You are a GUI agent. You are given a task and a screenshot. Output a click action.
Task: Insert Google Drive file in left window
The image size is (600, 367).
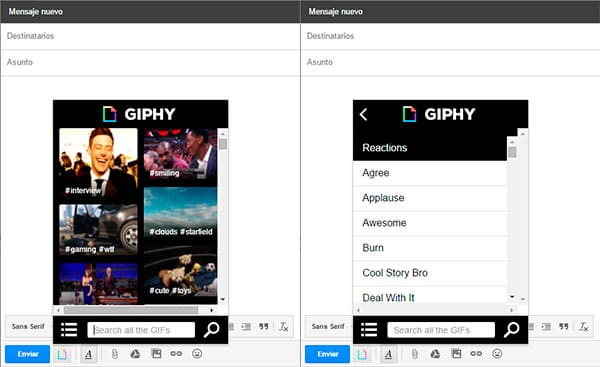click(135, 354)
